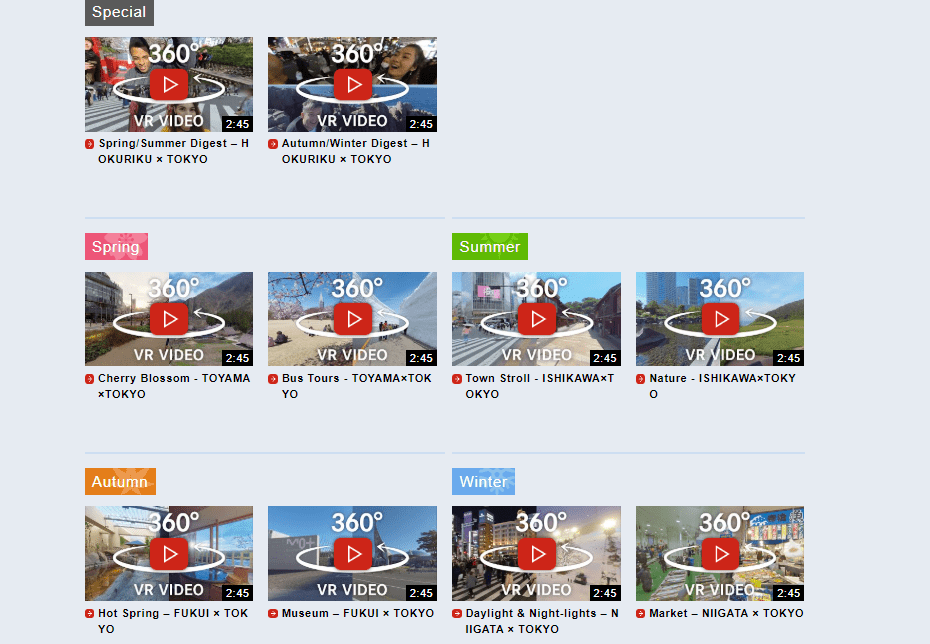Click the 2:45 duration on Museum thumbnail

tap(421, 593)
